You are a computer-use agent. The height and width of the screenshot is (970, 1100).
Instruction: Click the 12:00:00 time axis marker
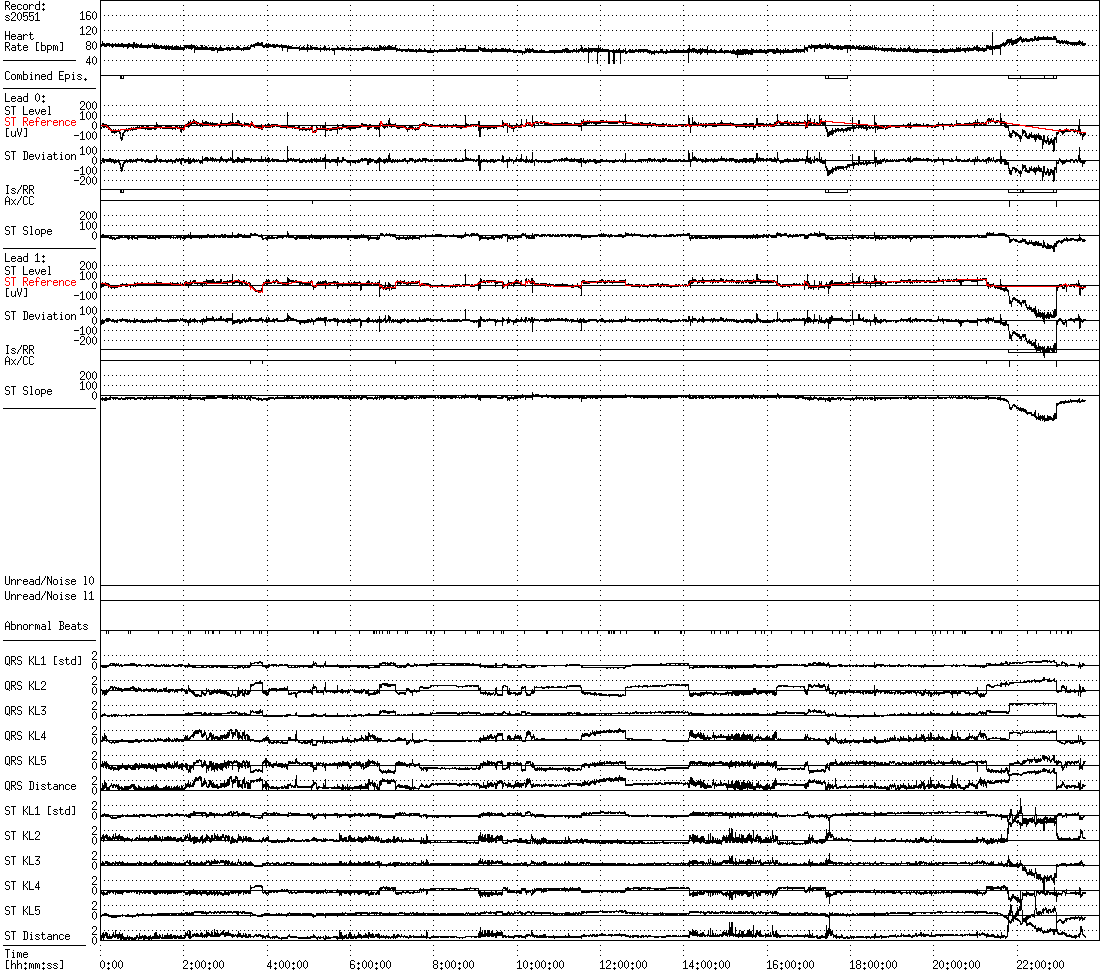(x=623, y=965)
